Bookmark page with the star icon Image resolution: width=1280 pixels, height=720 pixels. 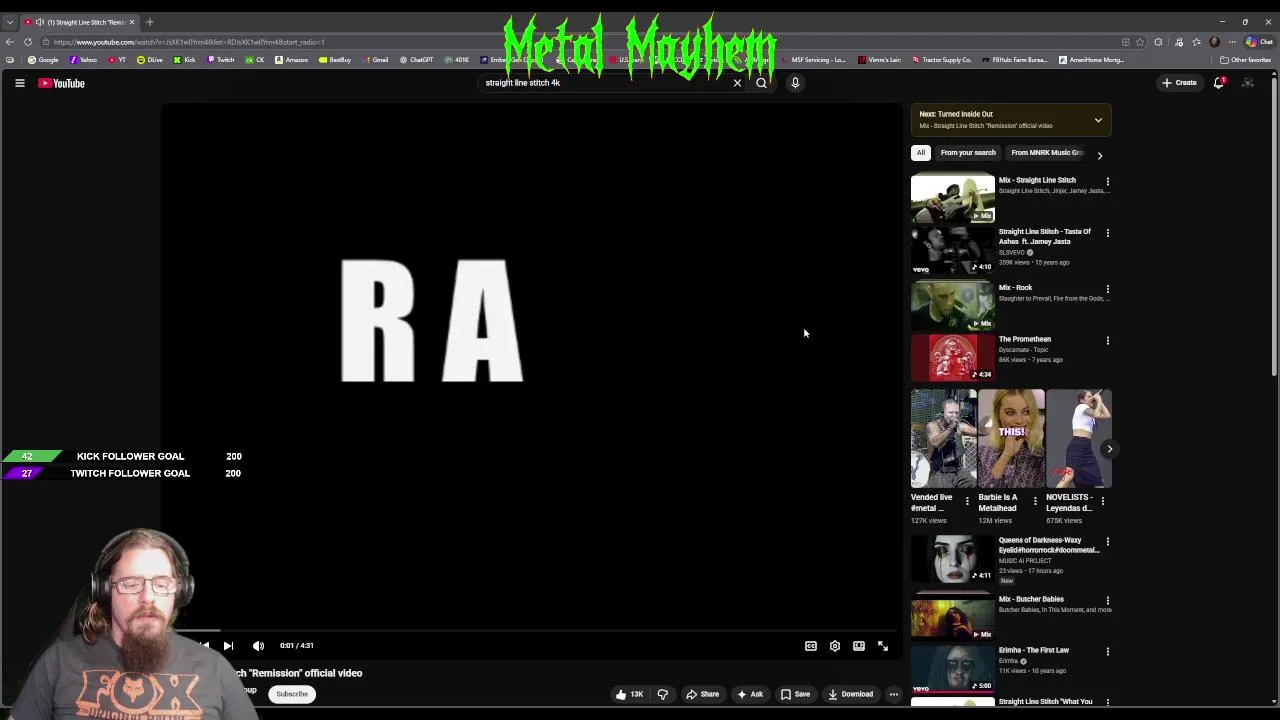click(1140, 42)
